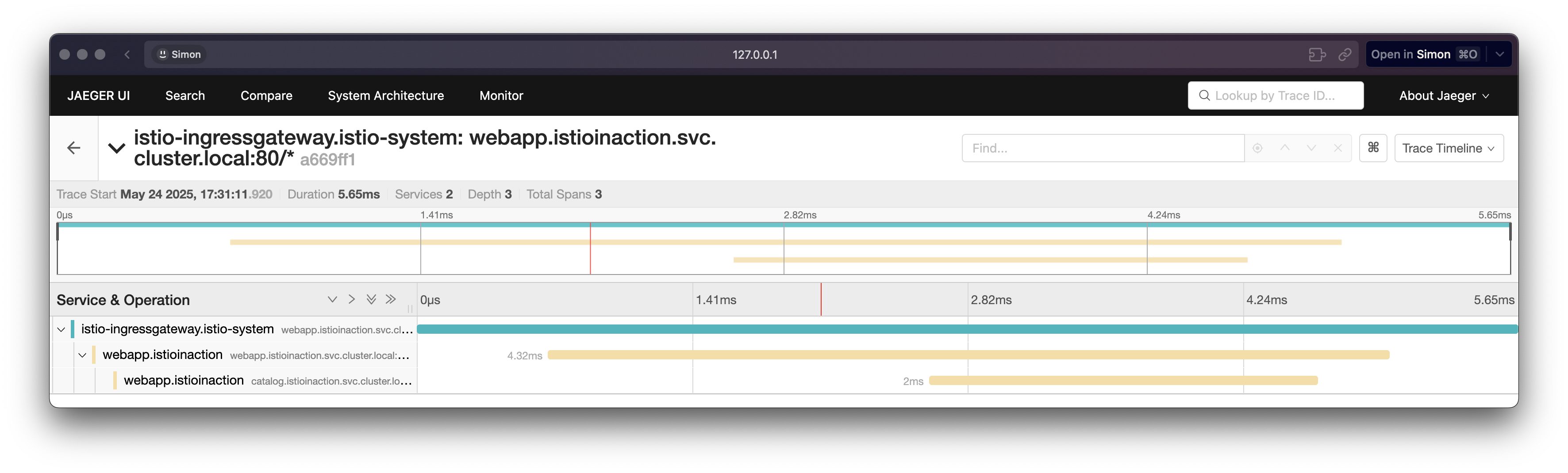Click expand all double-chevron icon
Screen dimensions: 1568x473
pyautogui.click(x=371, y=299)
